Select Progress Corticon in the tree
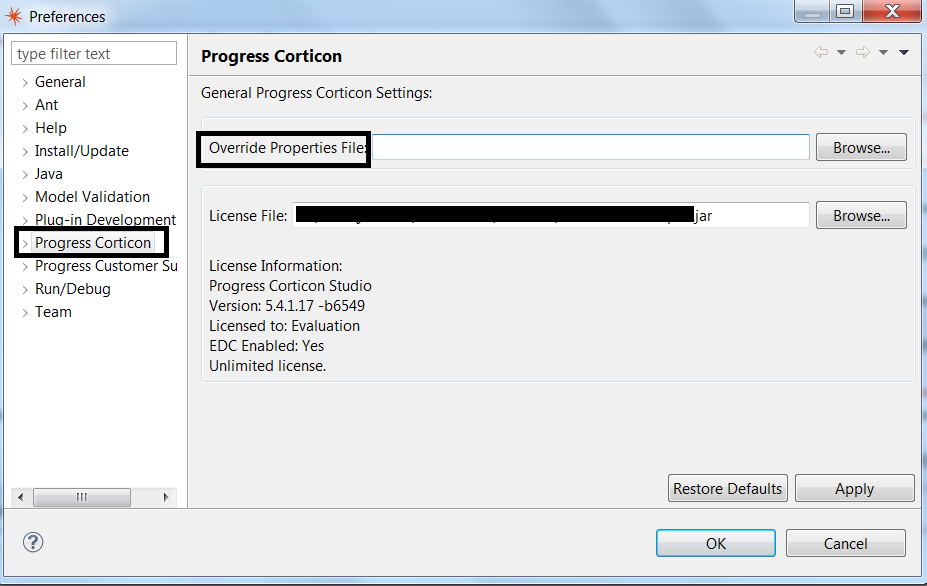The width and height of the screenshot is (927, 586). pos(93,243)
